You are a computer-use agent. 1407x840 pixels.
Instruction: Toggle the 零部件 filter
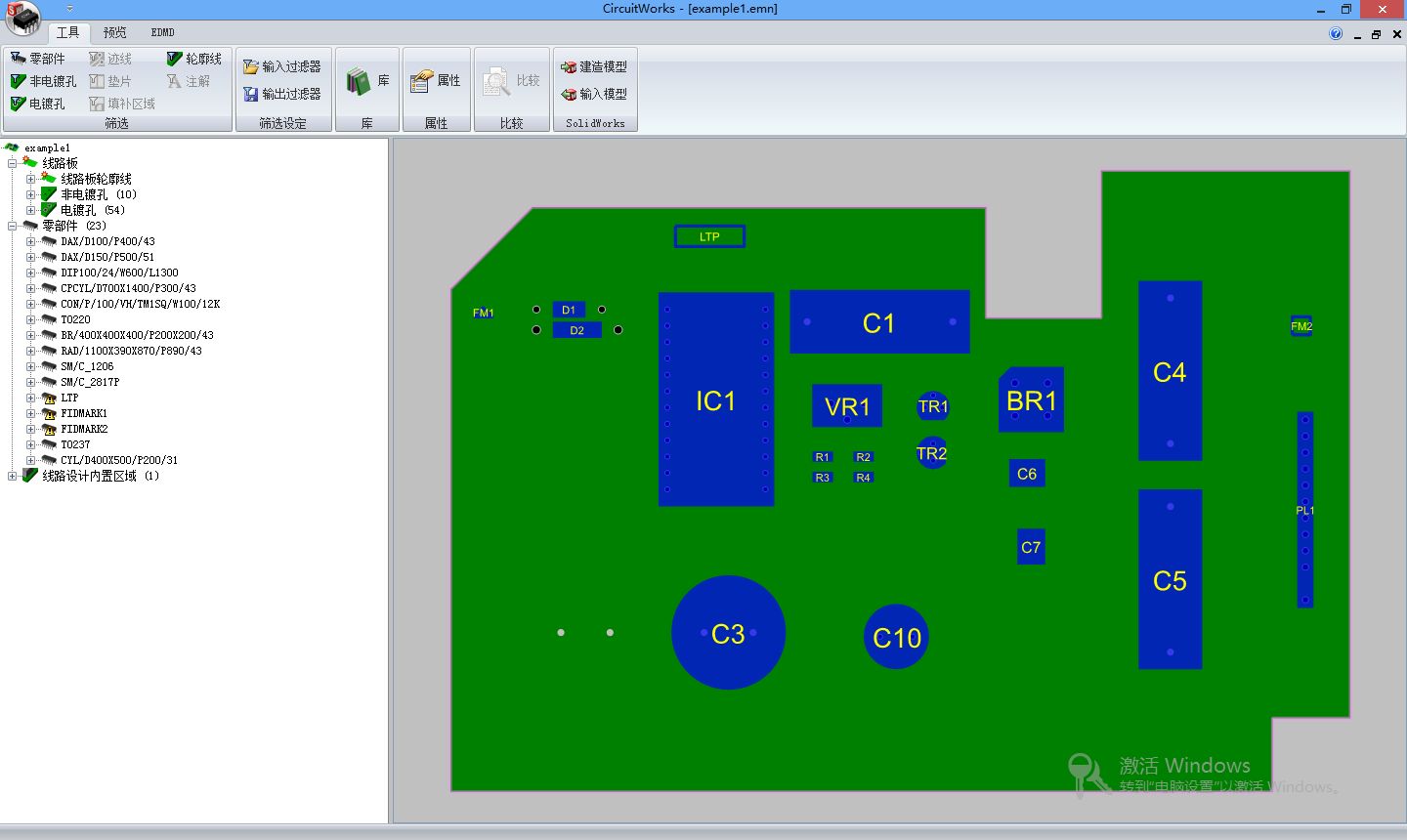37,59
